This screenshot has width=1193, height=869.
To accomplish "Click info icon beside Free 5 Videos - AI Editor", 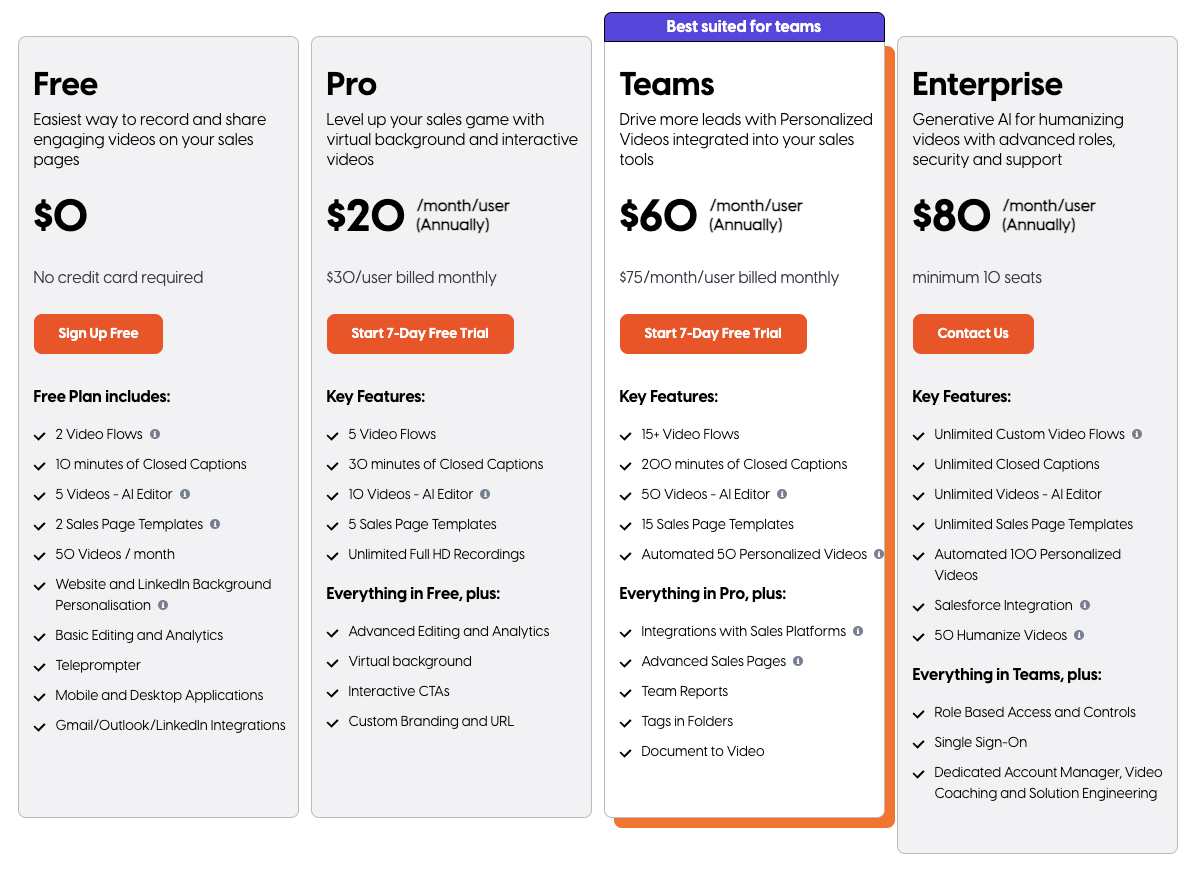I will pos(185,494).
